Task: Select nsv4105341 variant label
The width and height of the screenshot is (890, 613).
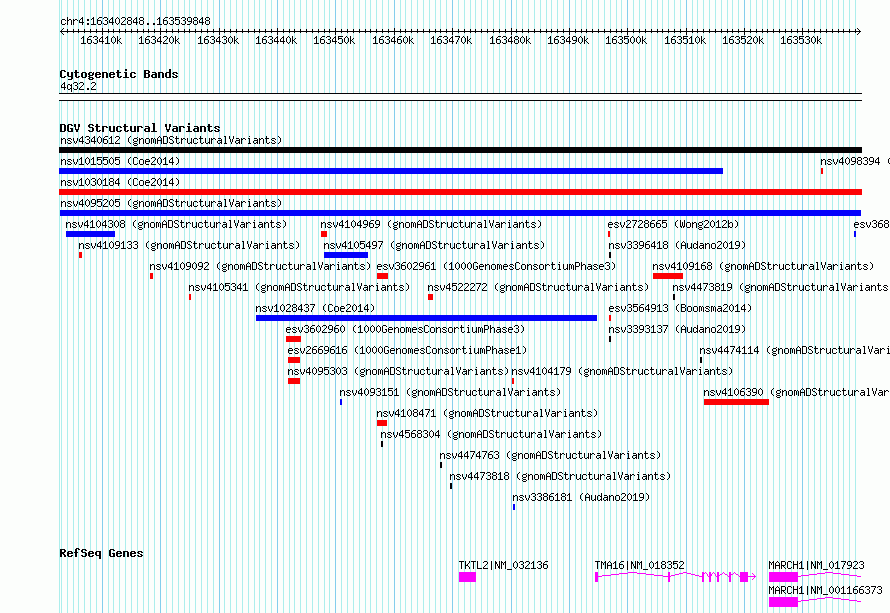Action: point(299,287)
